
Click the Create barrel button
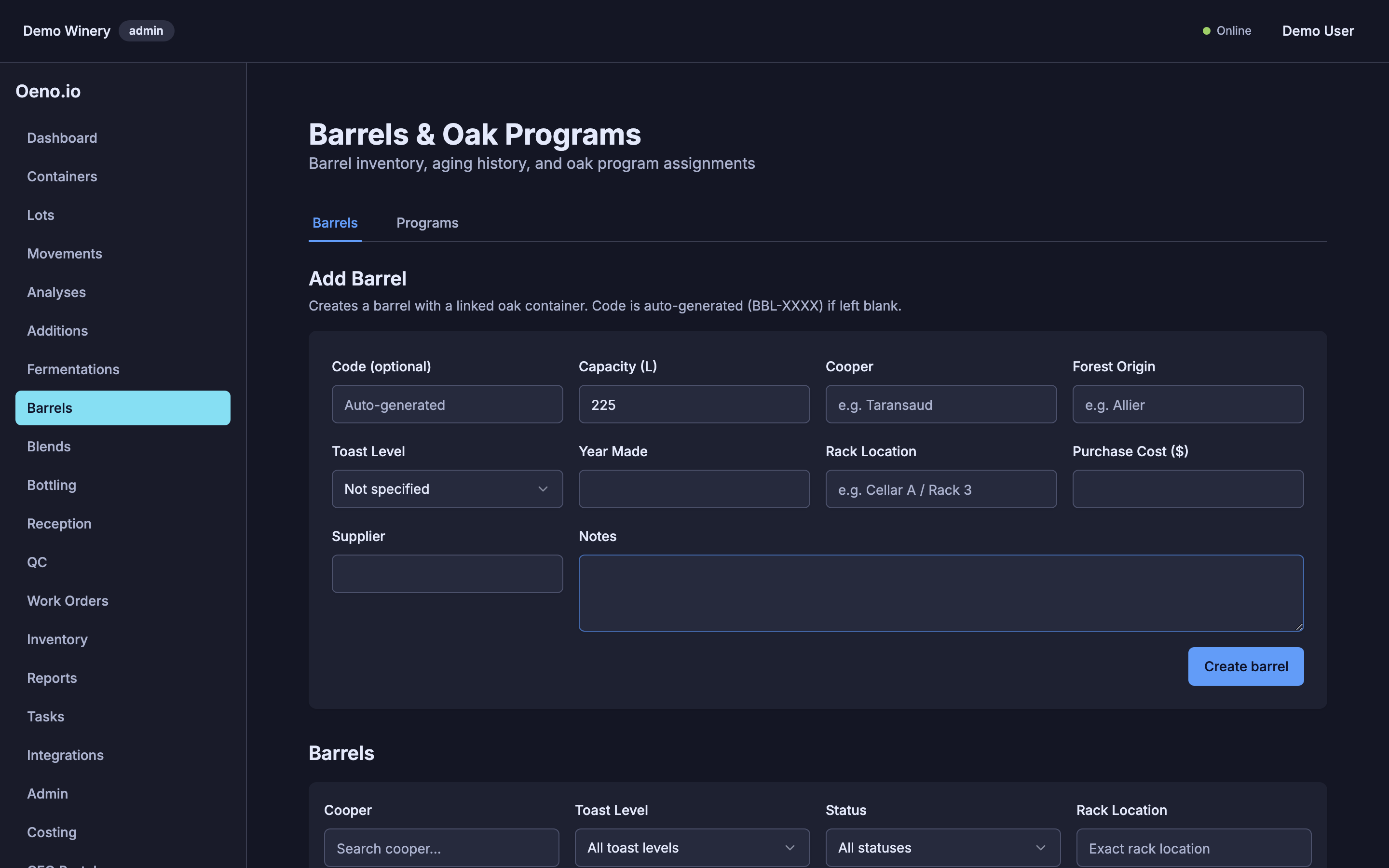click(1245, 666)
